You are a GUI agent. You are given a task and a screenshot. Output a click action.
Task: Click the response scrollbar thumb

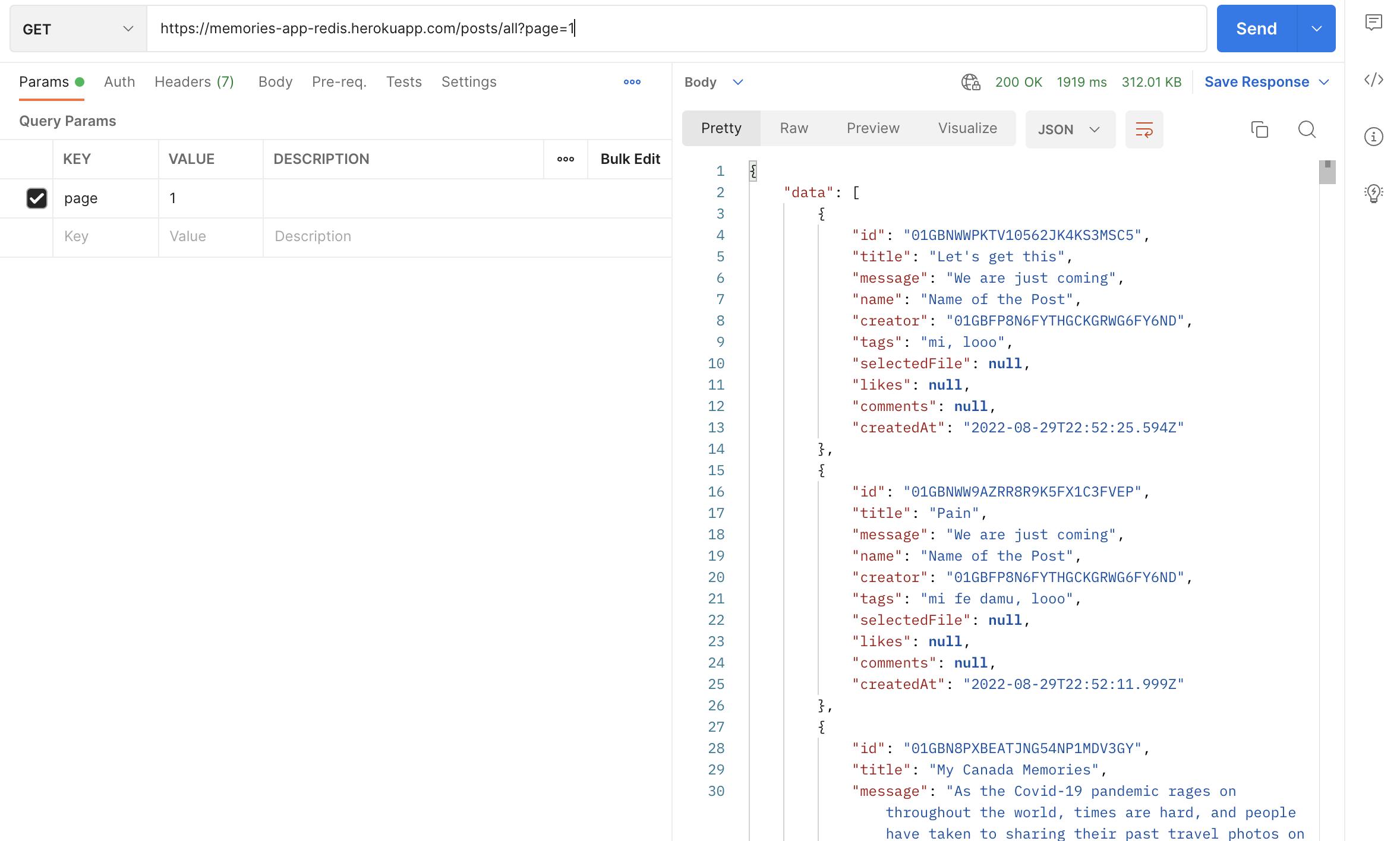pyautogui.click(x=1327, y=172)
